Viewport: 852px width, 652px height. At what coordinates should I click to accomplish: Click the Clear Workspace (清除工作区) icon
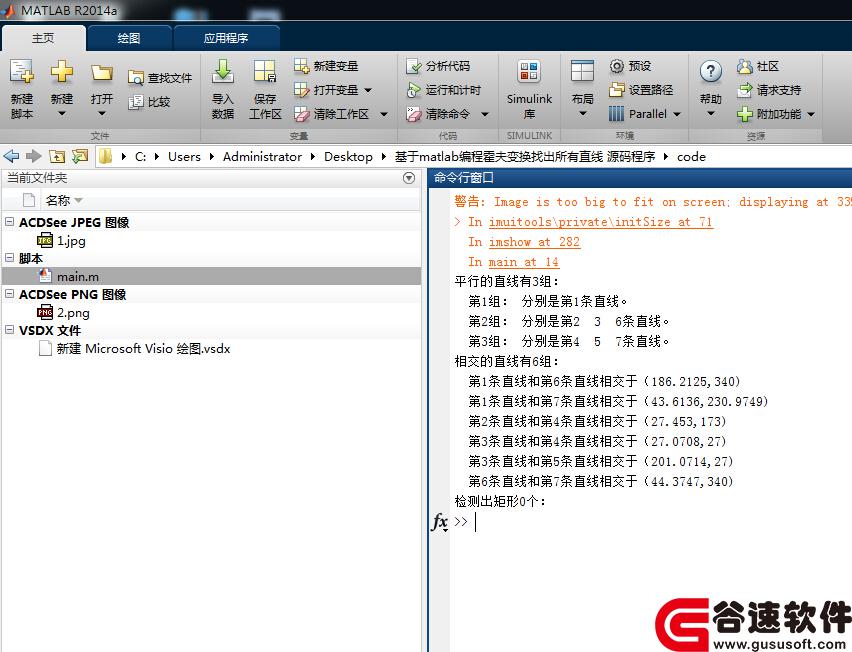301,114
